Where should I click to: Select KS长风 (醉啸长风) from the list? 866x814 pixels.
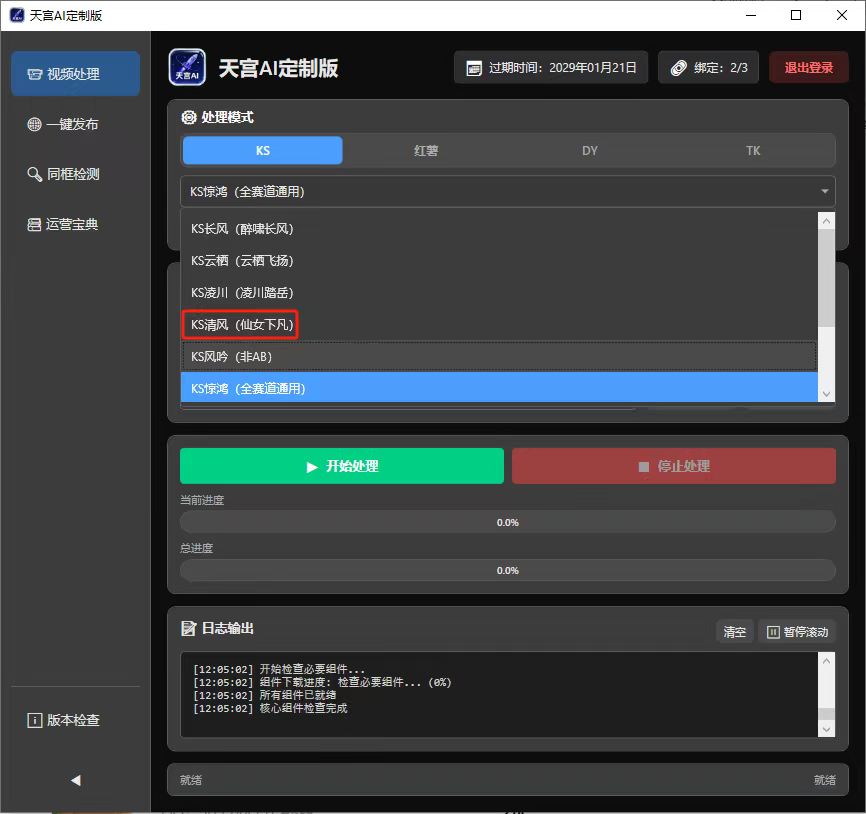[x=499, y=228]
